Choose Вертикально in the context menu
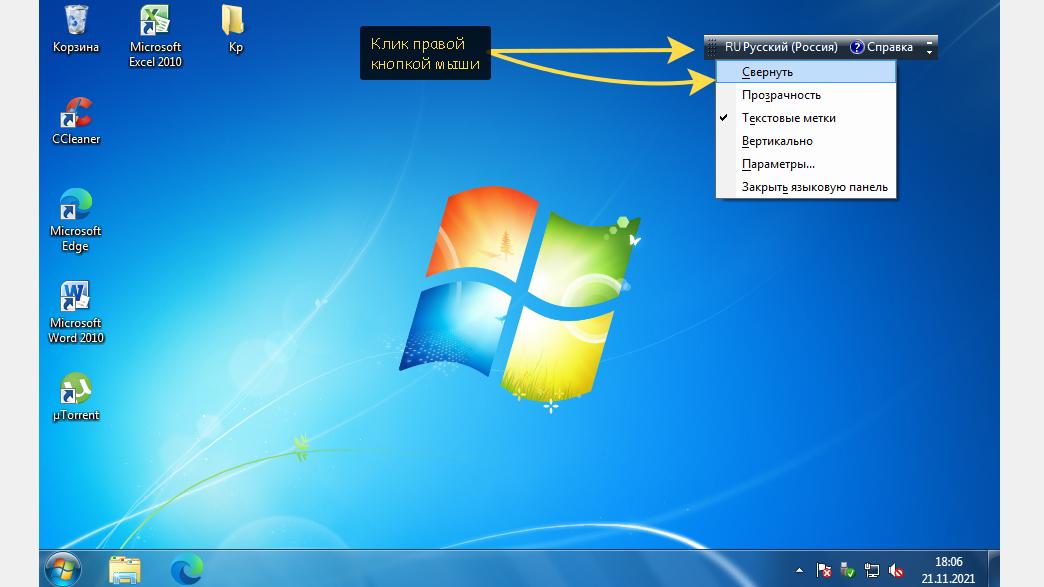The width and height of the screenshot is (1044, 587). point(806,141)
